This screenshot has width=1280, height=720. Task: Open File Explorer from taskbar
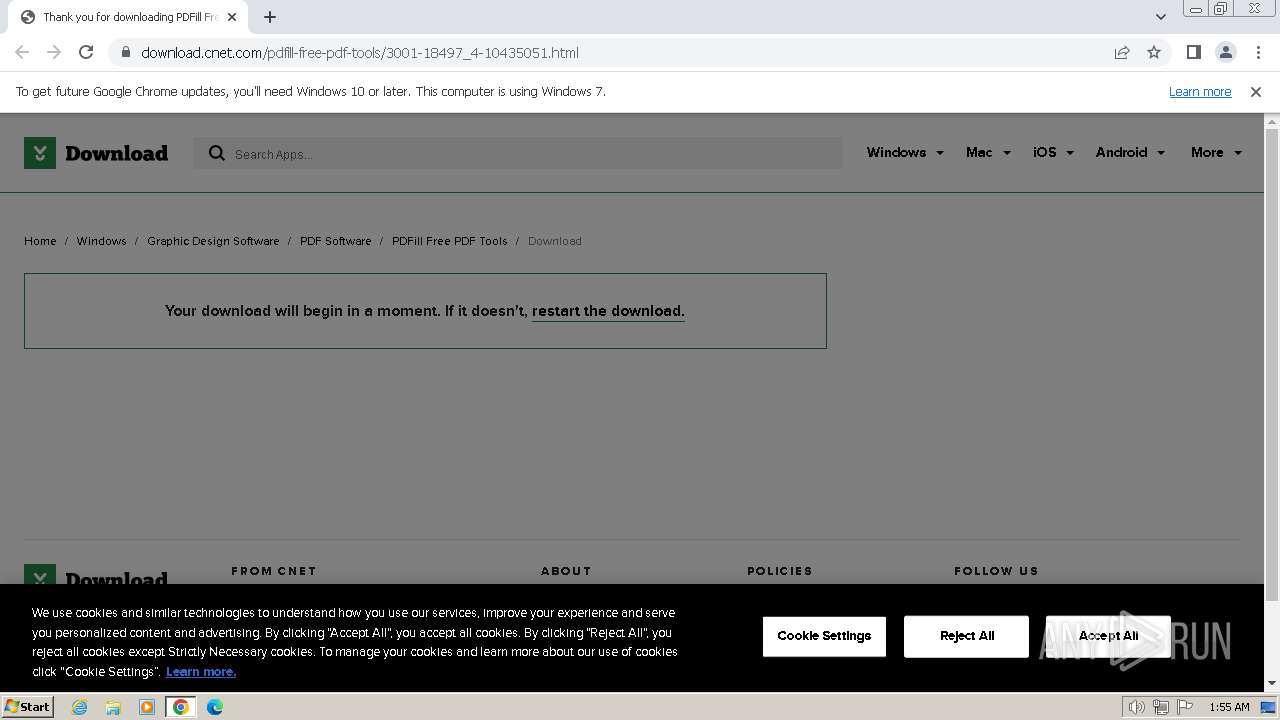(113, 707)
